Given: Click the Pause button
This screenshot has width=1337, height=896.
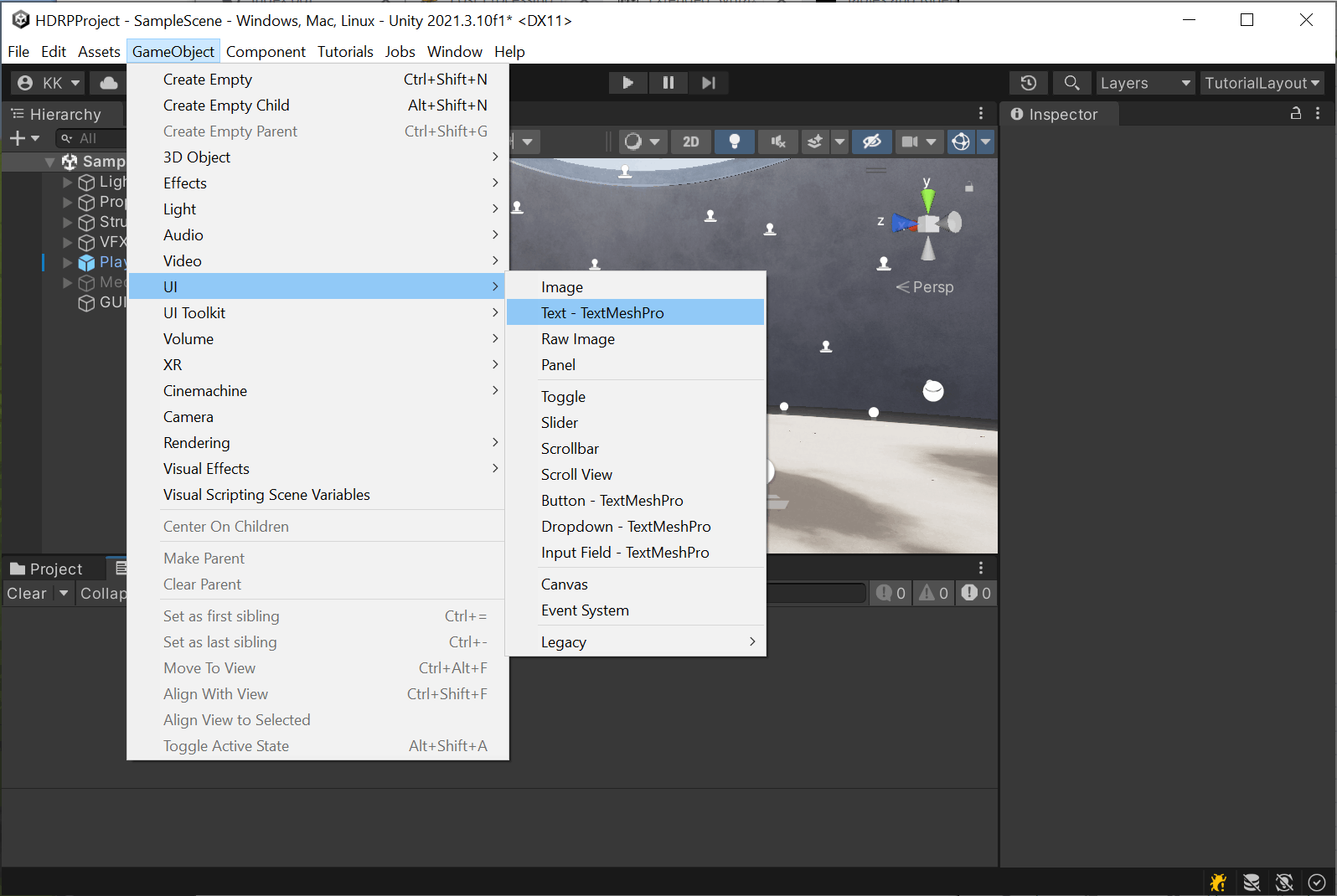Looking at the screenshot, I should (668, 83).
